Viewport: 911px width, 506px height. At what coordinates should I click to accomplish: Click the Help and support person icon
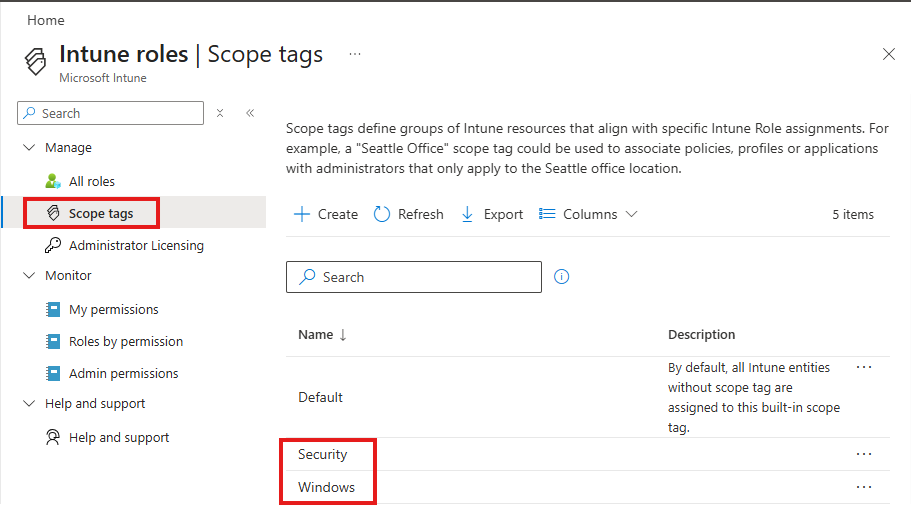click(54, 437)
